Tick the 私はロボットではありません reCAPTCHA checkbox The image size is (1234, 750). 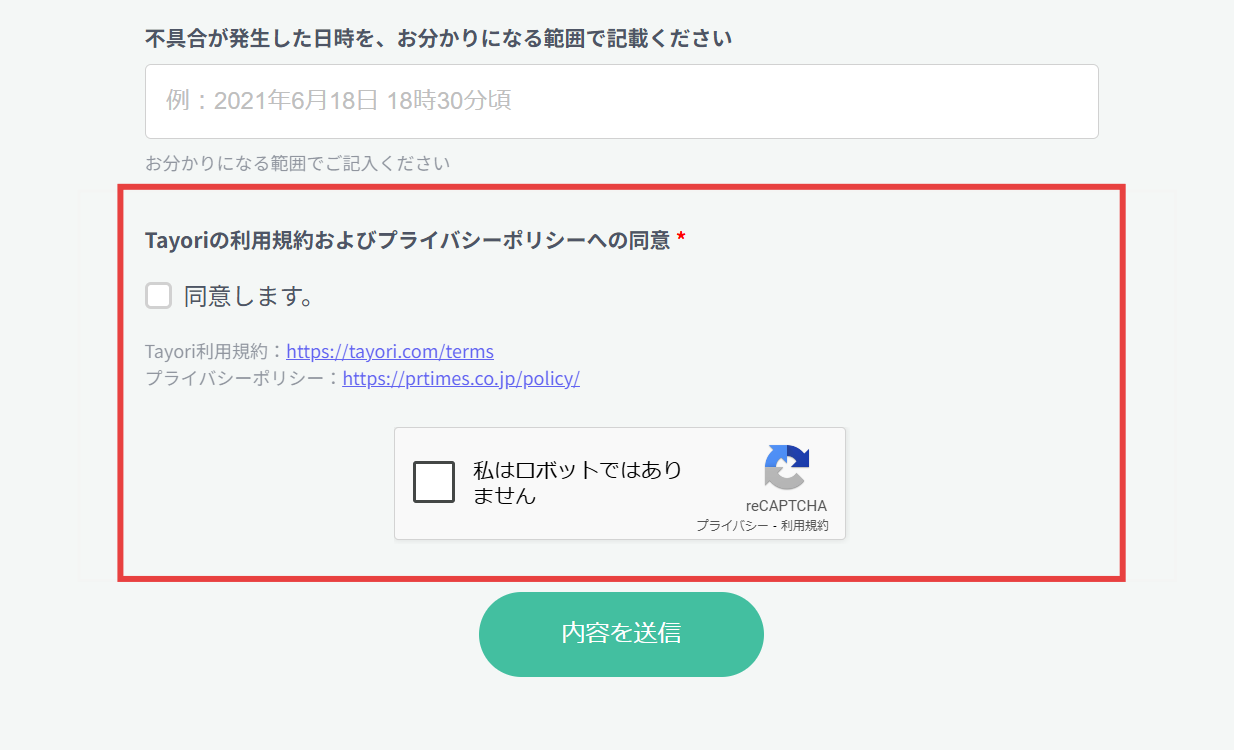[x=434, y=483]
